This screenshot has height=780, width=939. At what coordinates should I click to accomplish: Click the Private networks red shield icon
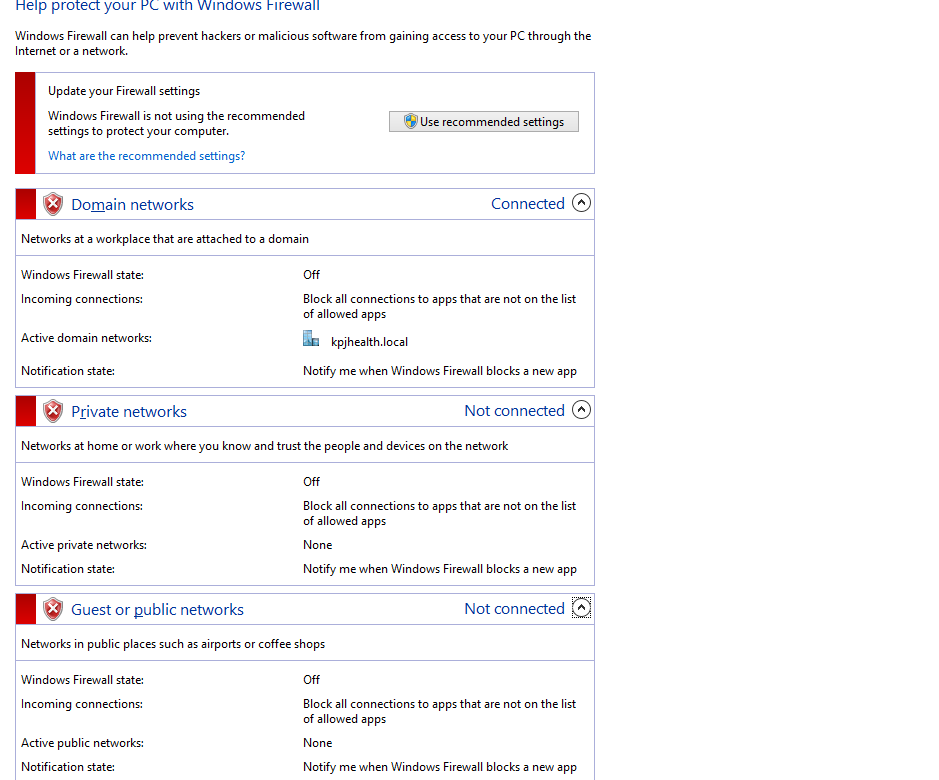[x=53, y=411]
